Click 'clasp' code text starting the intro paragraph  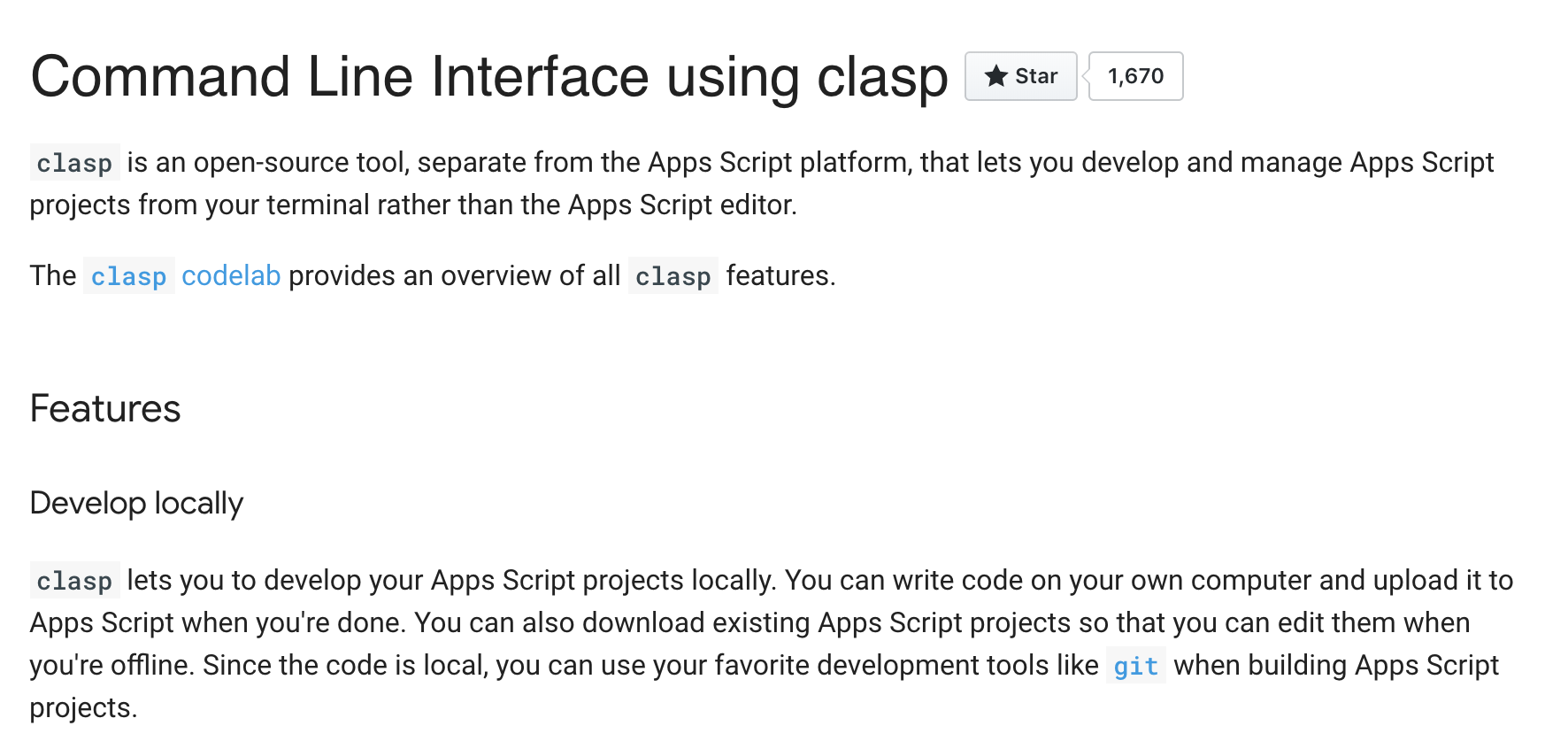(74, 163)
